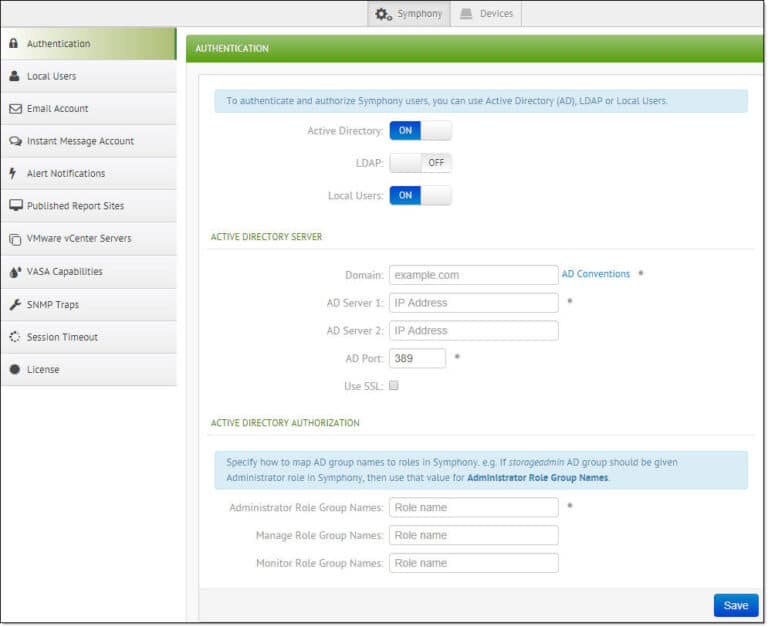The width and height of the screenshot is (768, 627).
Task: Click the Domain input field
Action: (x=474, y=275)
